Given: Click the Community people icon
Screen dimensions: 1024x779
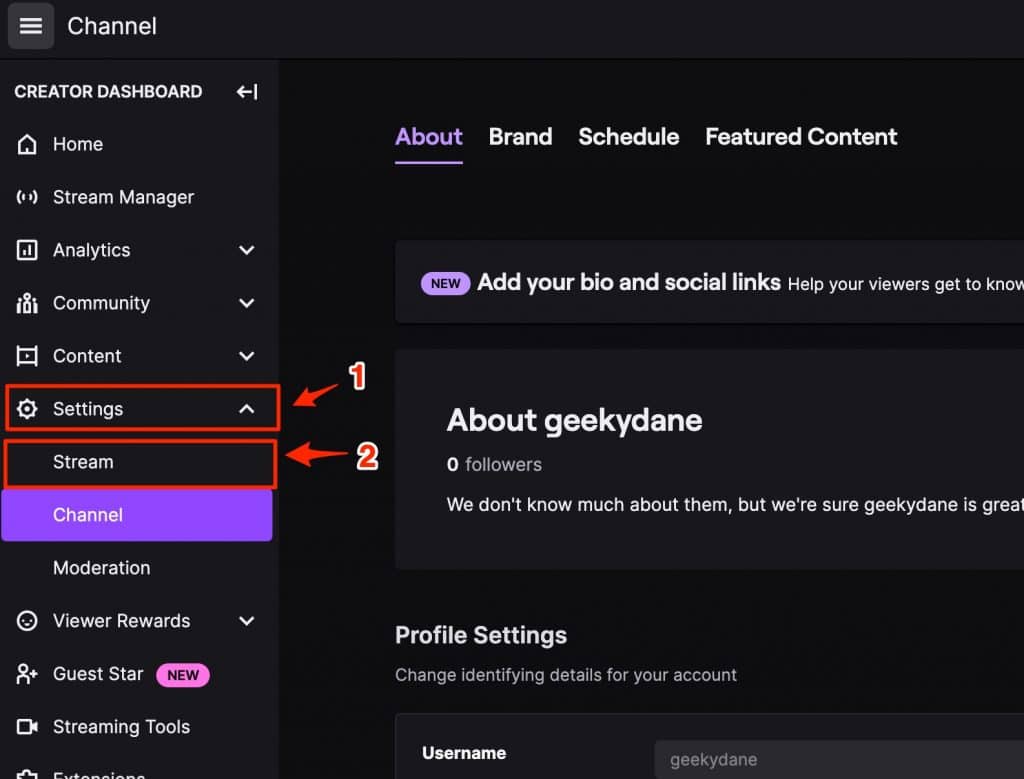Looking at the screenshot, I should coord(27,303).
